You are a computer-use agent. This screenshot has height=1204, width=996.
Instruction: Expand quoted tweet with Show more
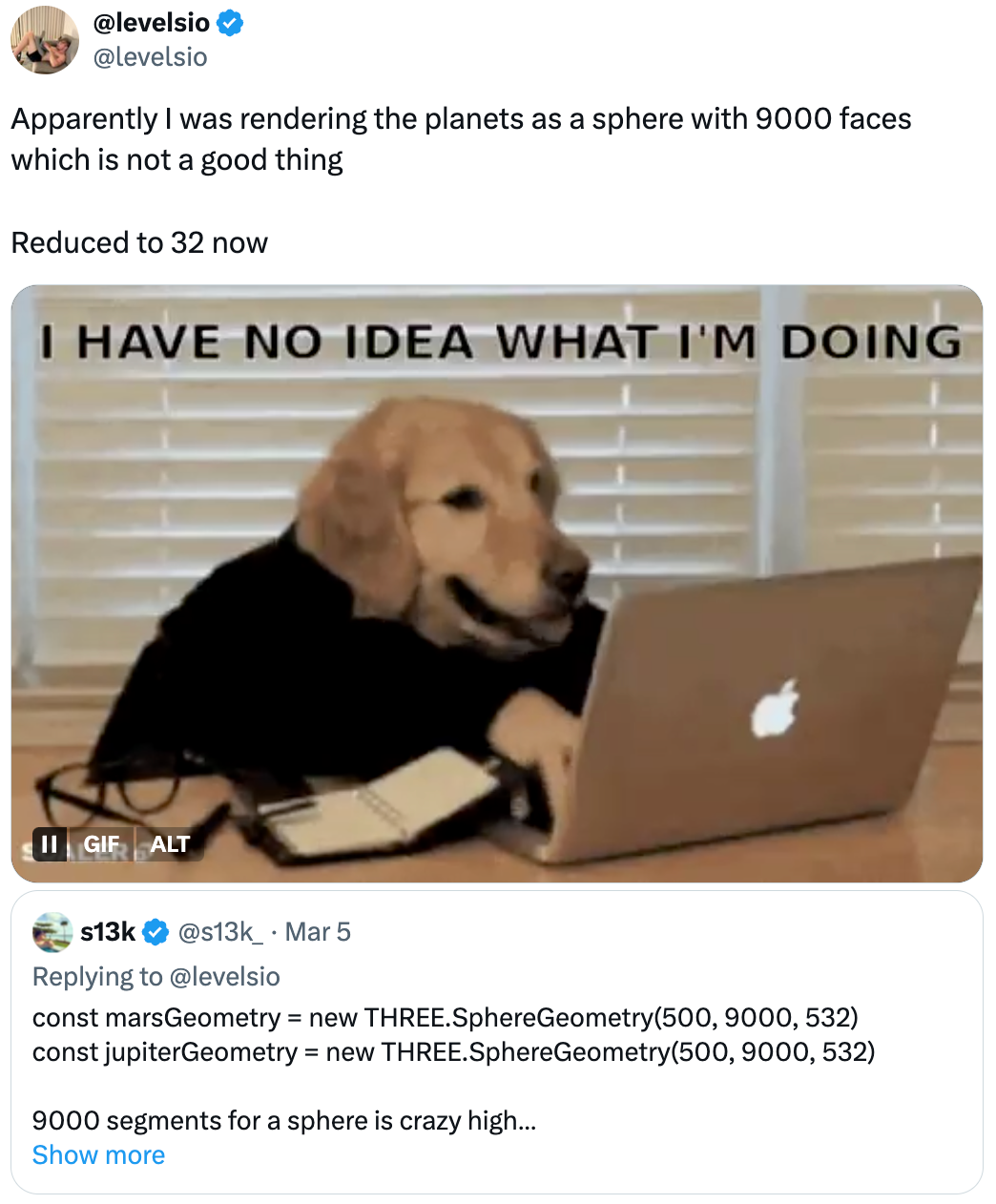[x=98, y=1155]
